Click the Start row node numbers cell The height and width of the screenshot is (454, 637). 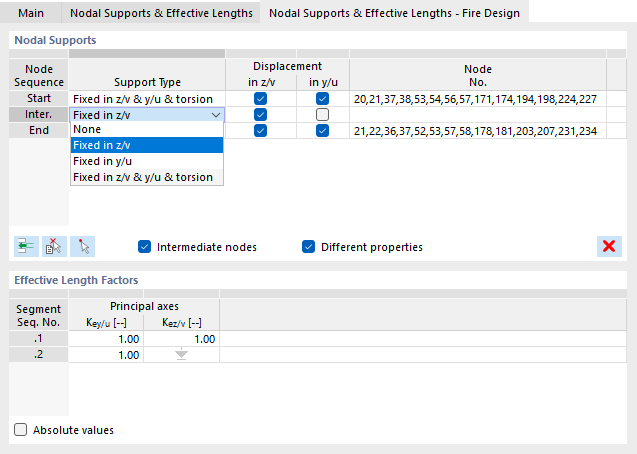pyautogui.click(x=477, y=99)
